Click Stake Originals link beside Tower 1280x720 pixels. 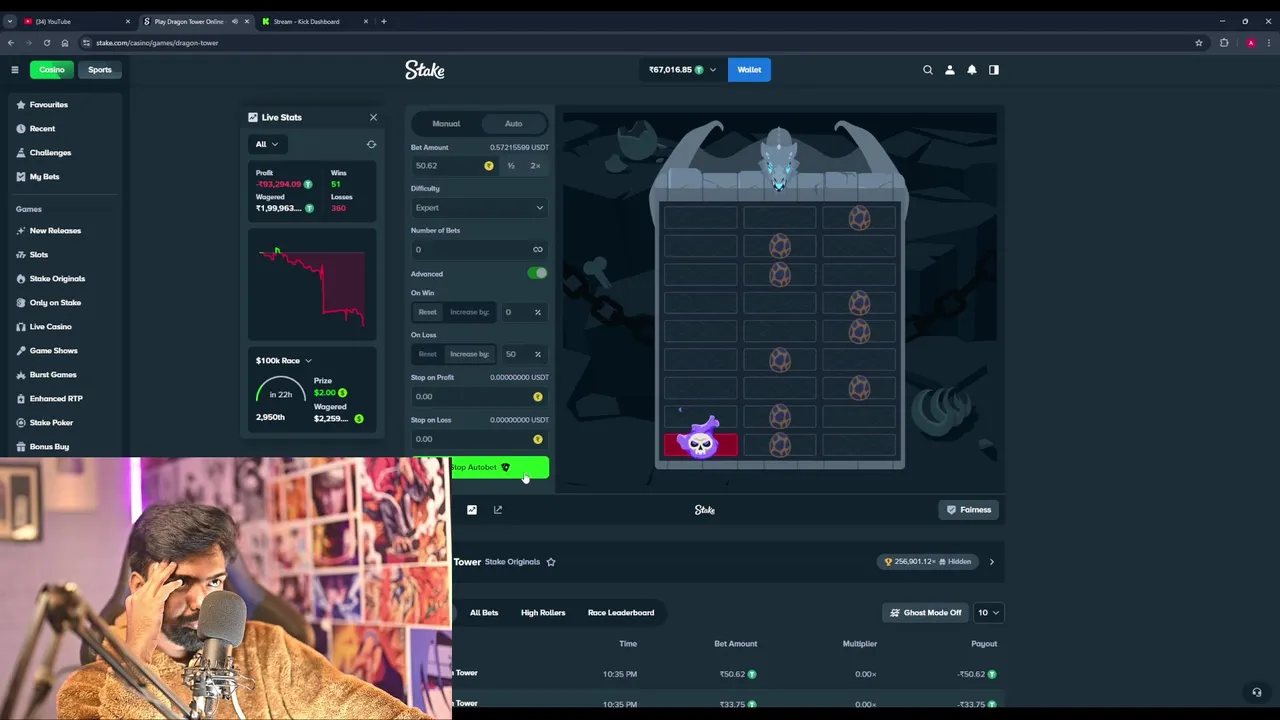(512, 562)
